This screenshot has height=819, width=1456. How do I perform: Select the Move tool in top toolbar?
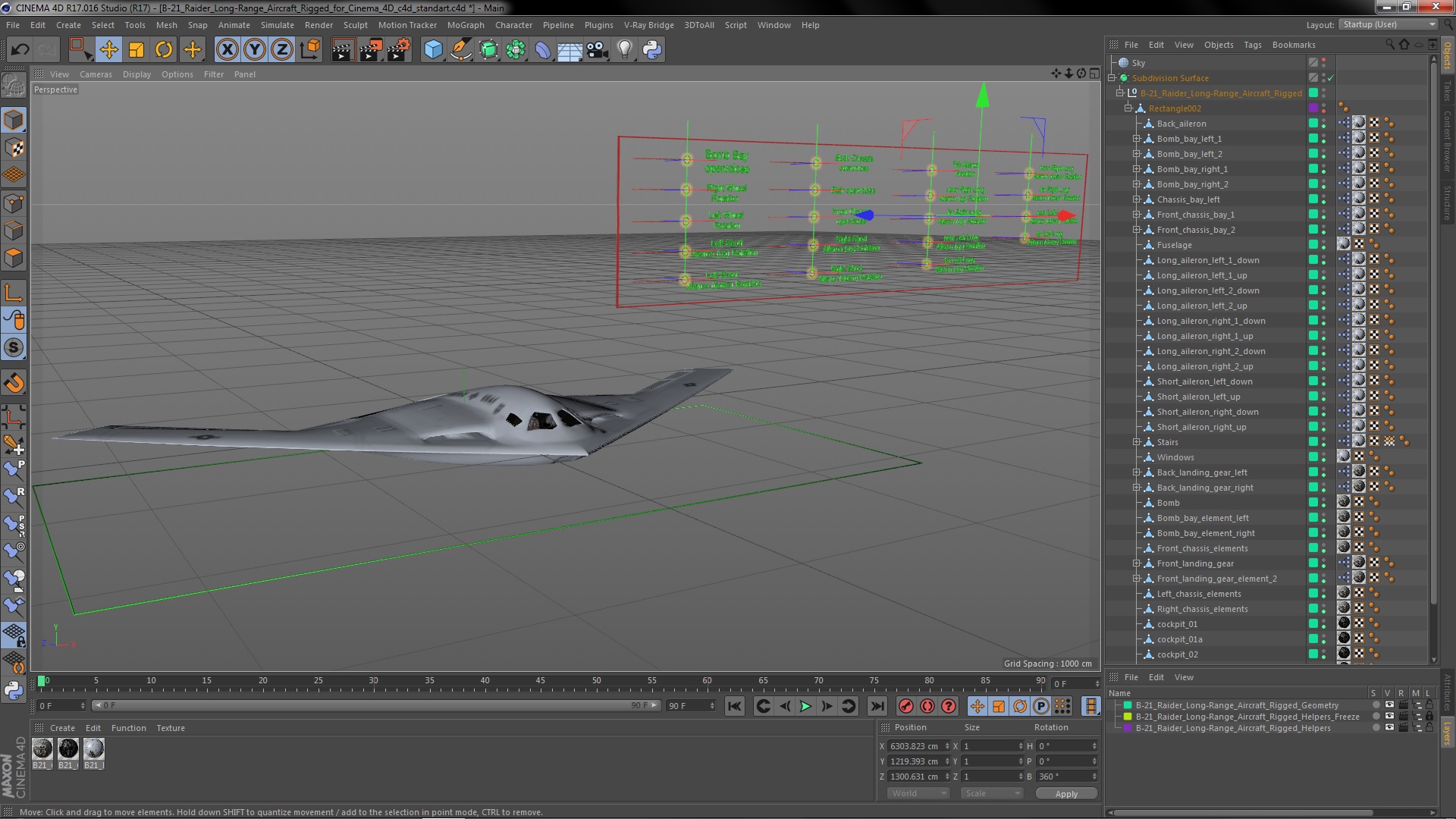point(108,50)
